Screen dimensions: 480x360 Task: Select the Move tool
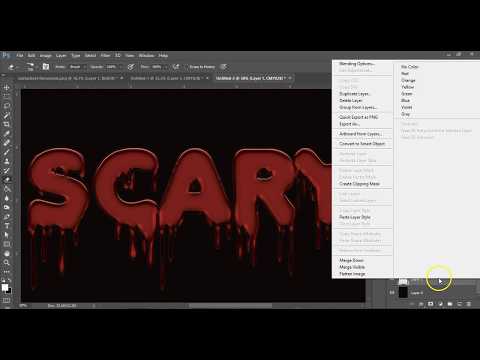click(x=6, y=87)
